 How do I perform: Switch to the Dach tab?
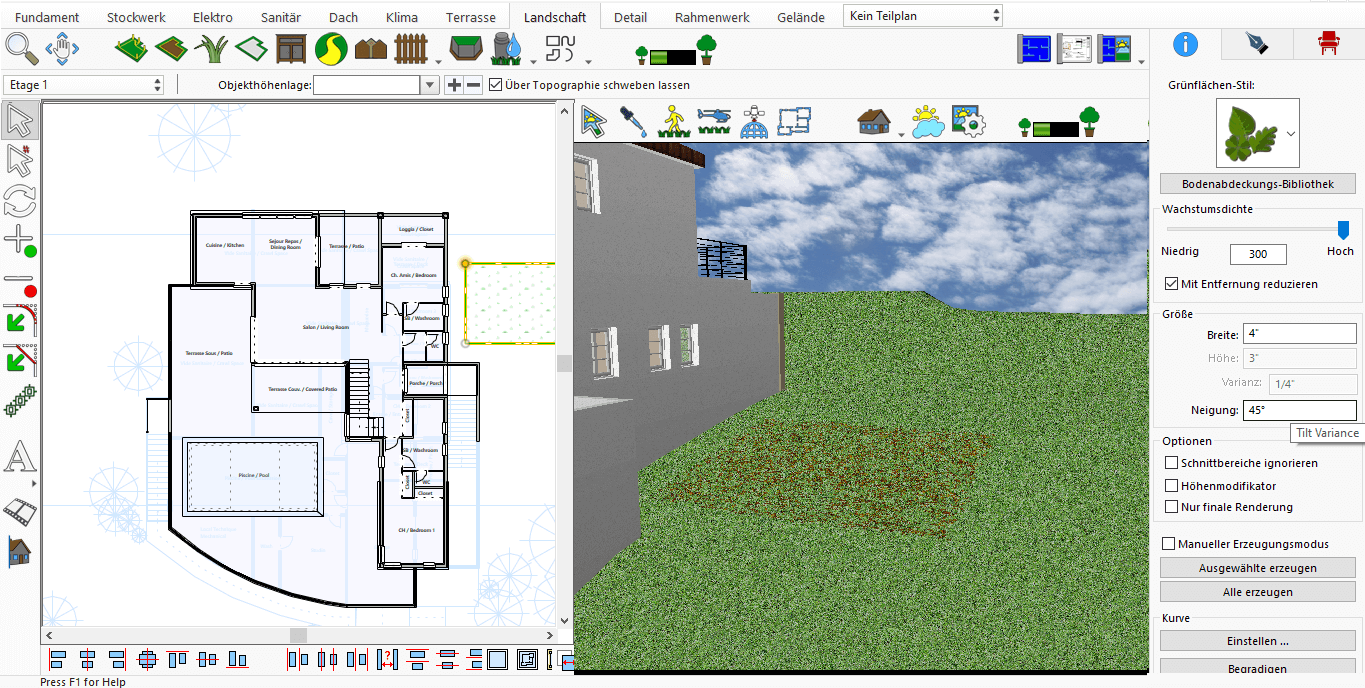click(343, 17)
